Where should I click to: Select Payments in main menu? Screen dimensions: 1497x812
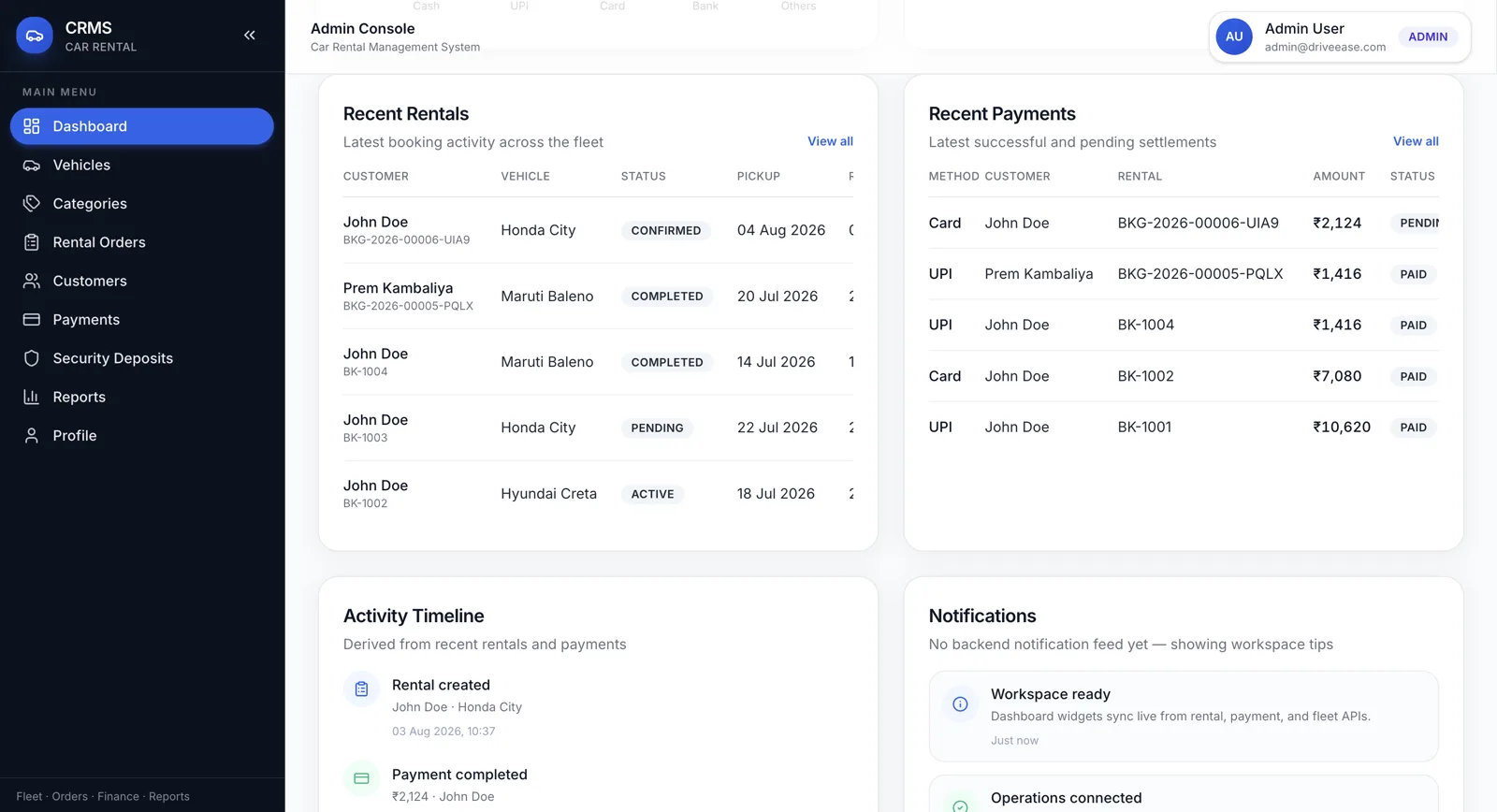[142, 319]
